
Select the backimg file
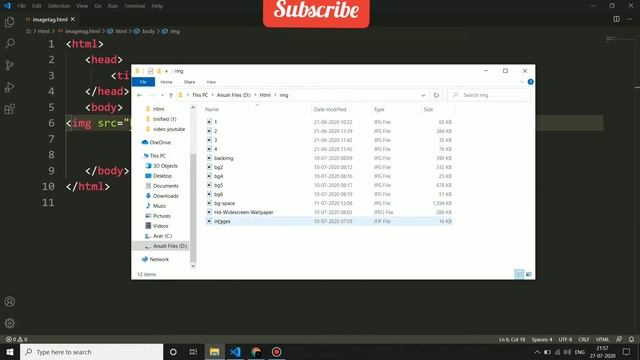pos(223,158)
